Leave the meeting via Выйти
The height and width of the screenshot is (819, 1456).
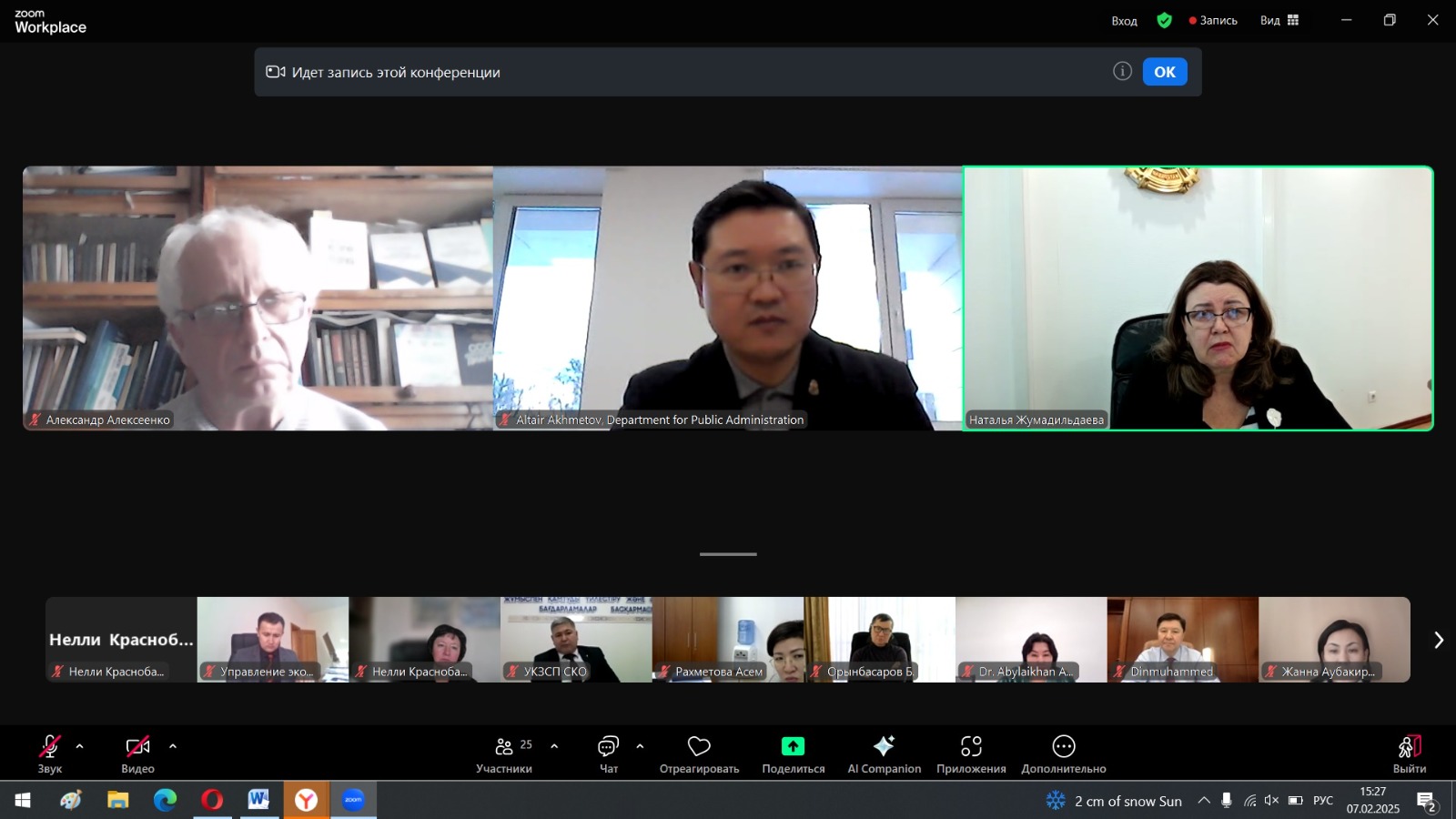tap(1409, 754)
